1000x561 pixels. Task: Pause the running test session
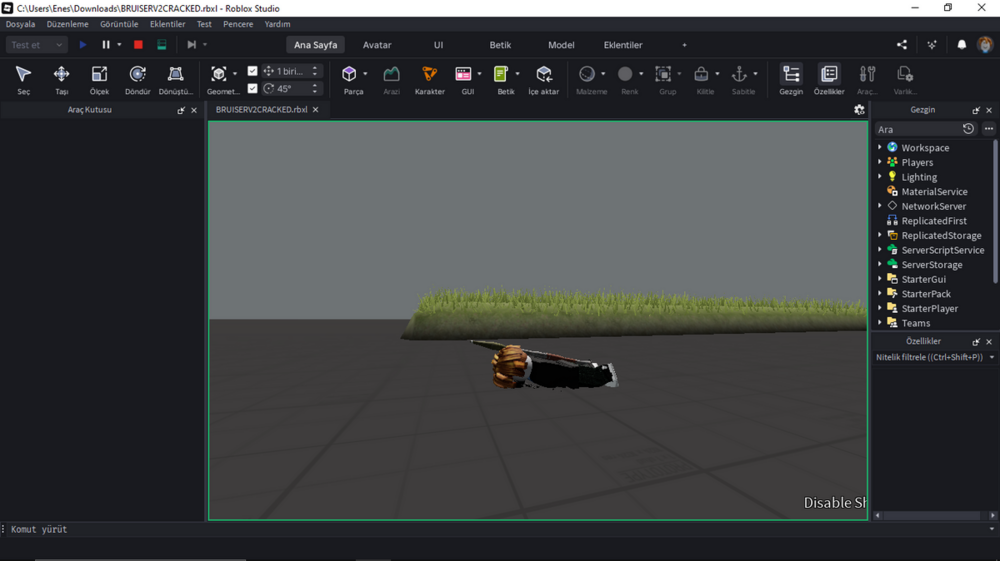point(106,45)
